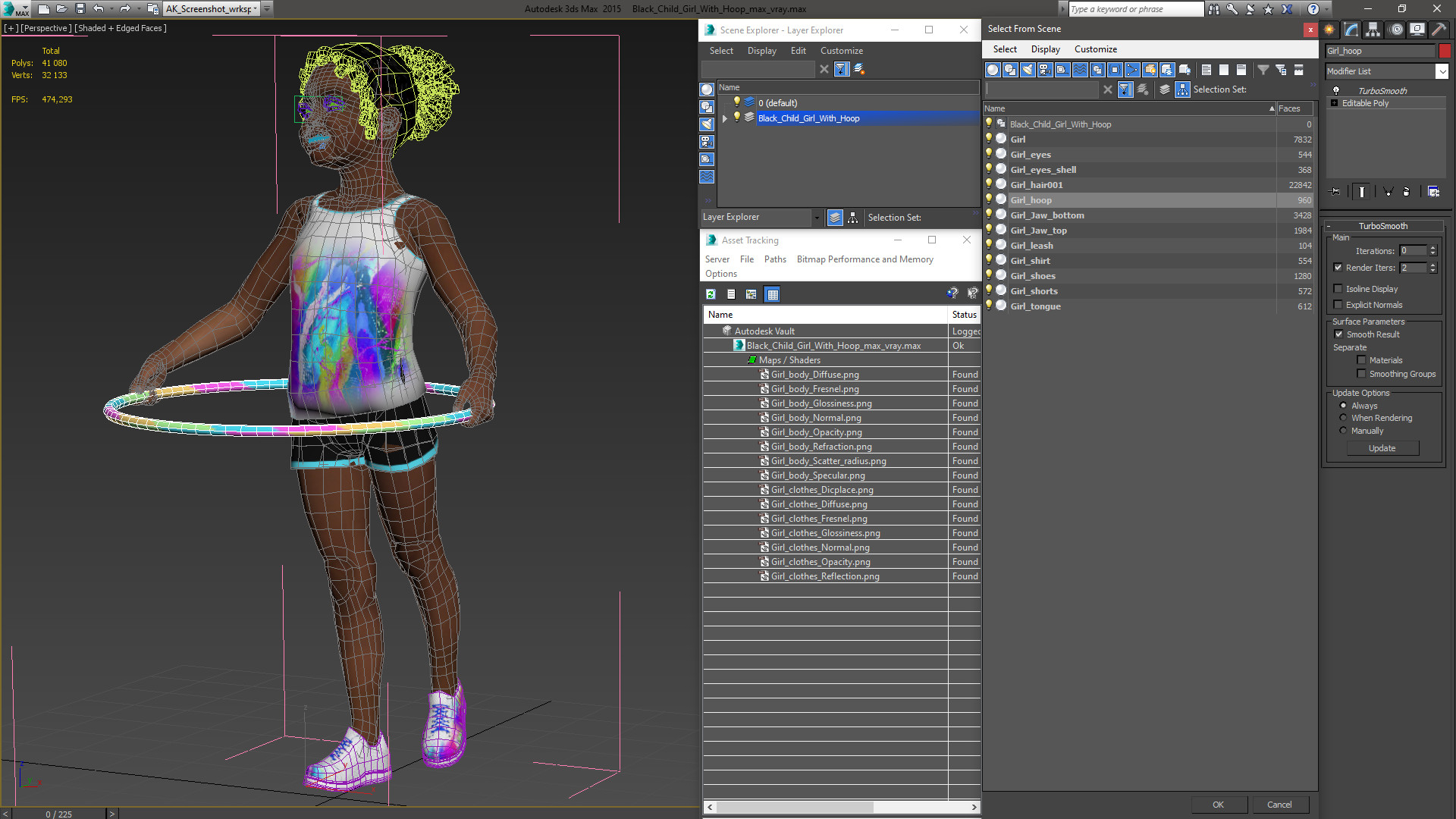The height and width of the screenshot is (819, 1456).
Task: Open red object color swatch
Action: click(x=1445, y=51)
